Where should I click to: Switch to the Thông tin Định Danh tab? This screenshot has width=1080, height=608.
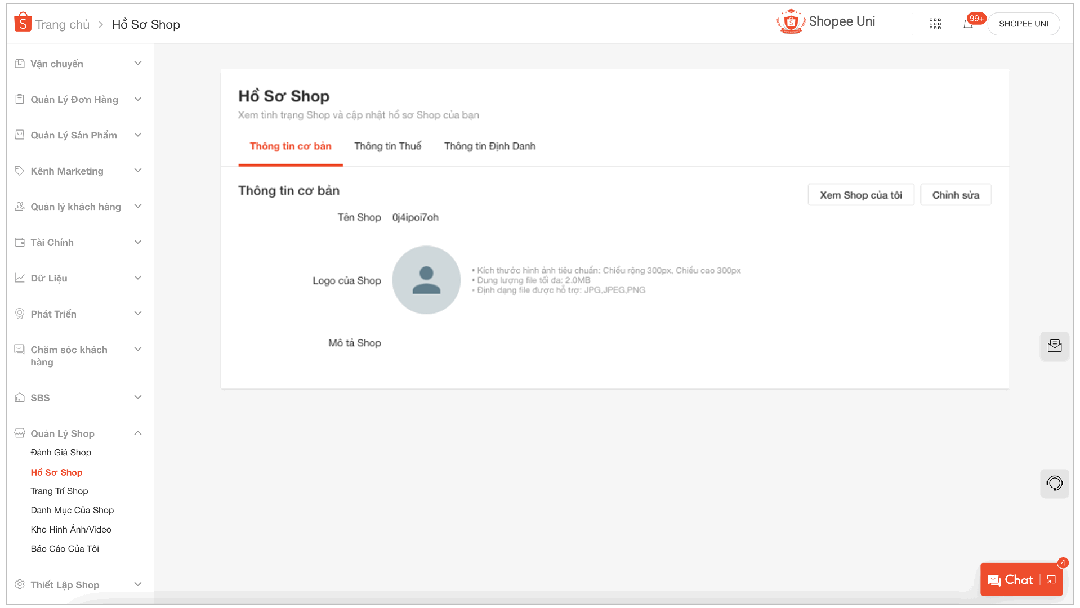click(489, 146)
